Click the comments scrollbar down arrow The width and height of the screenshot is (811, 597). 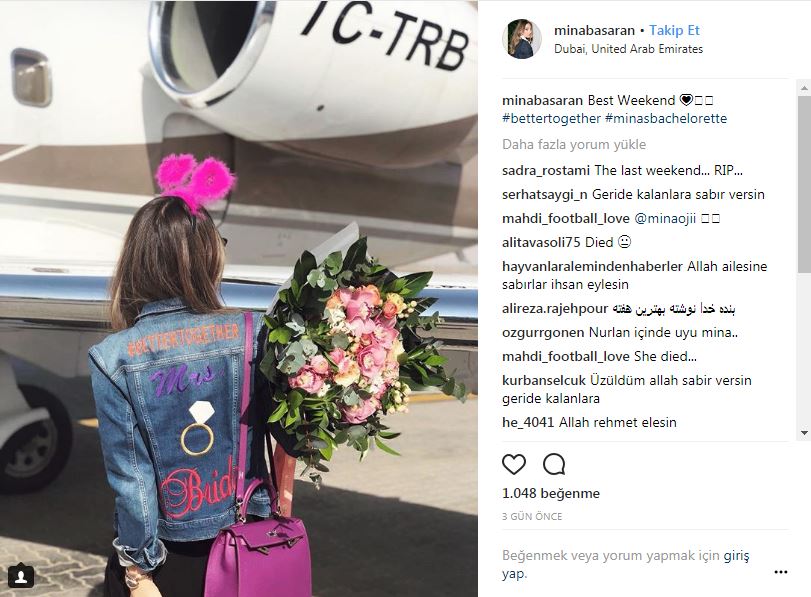click(x=804, y=433)
